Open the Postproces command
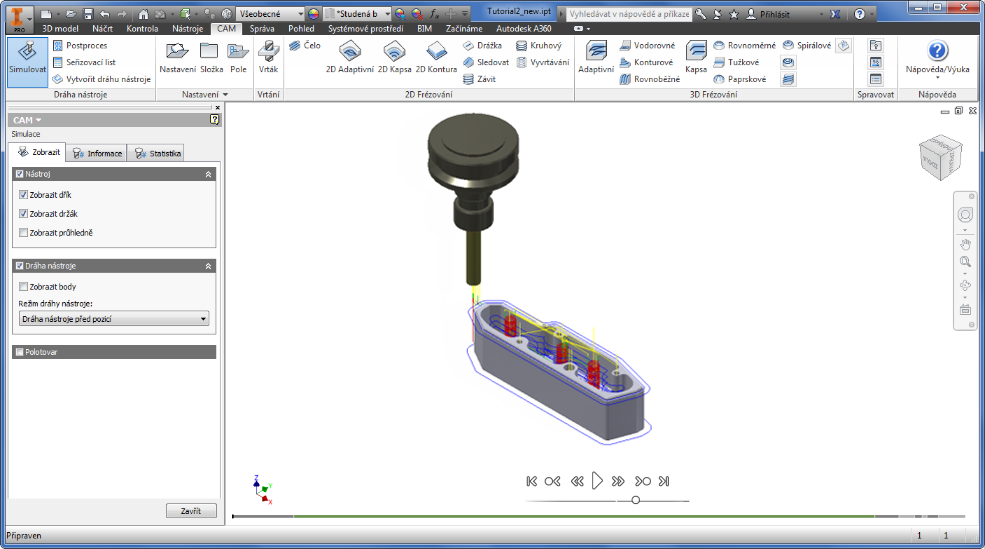This screenshot has width=985, height=549. coord(80,45)
